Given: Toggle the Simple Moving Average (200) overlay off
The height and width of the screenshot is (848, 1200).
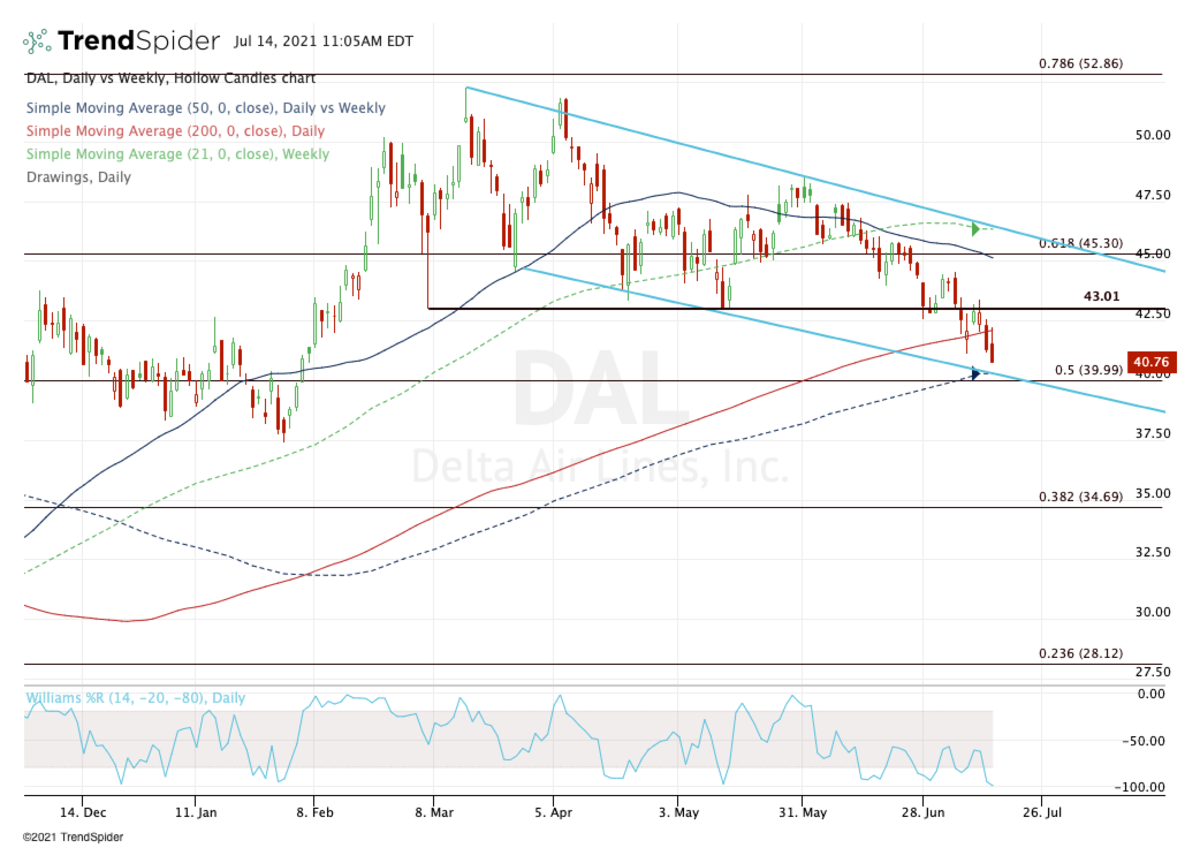Looking at the screenshot, I should tap(173, 130).
